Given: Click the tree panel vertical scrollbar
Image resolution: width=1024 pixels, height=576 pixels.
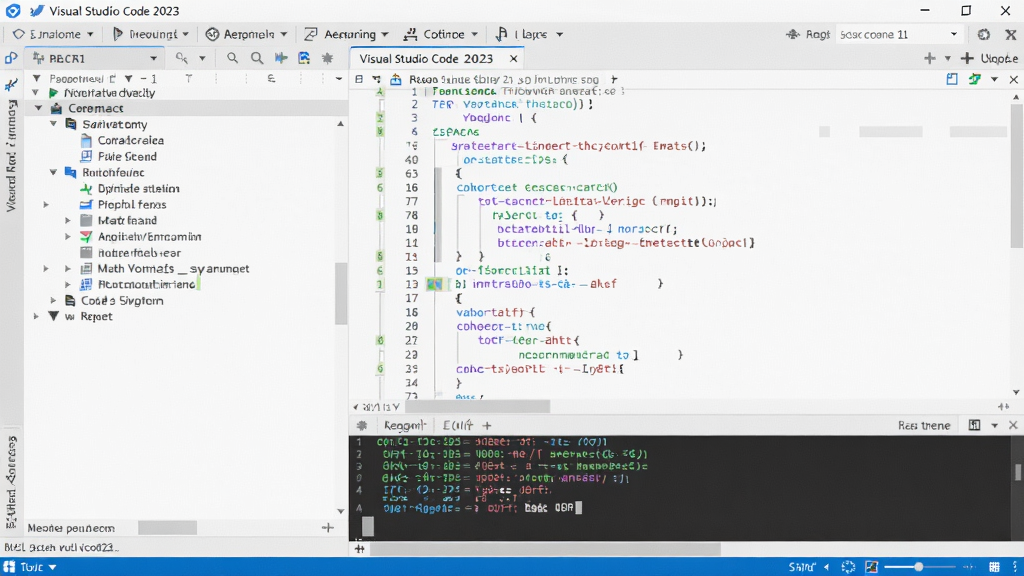Looking at the screenshot, I should 341,293.
